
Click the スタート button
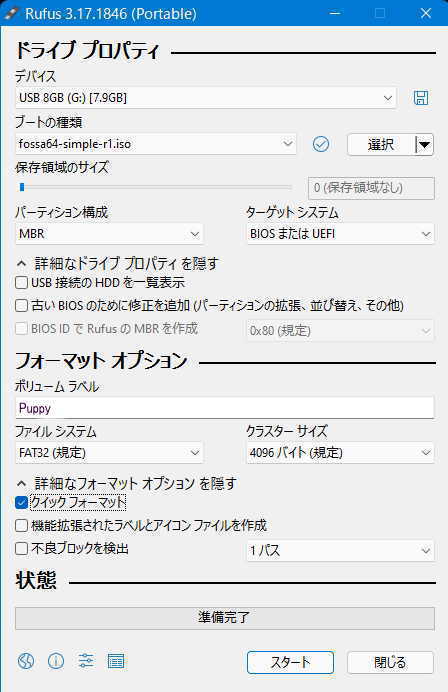click(290, 662)
